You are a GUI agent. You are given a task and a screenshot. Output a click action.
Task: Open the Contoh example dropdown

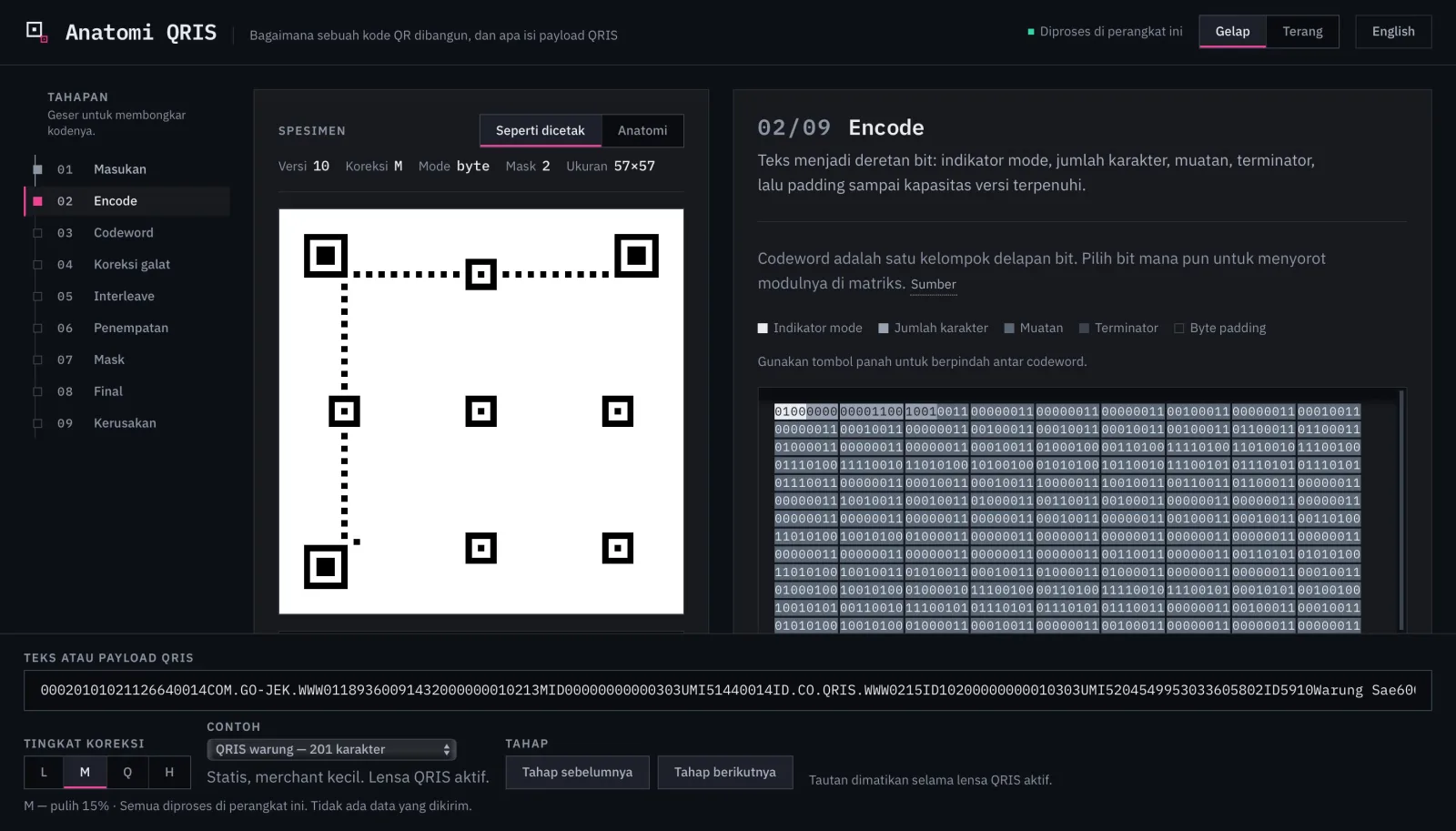[331, 750]
